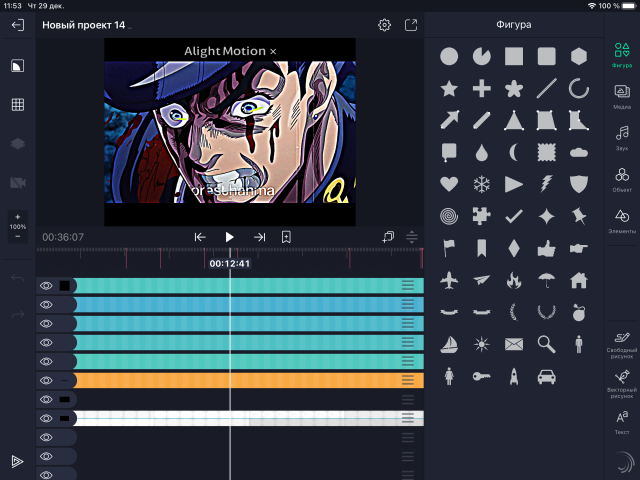Screen dimensions: 640x480
Task: Toggle eye on first empty layer below white track
Action: (46, 438)
